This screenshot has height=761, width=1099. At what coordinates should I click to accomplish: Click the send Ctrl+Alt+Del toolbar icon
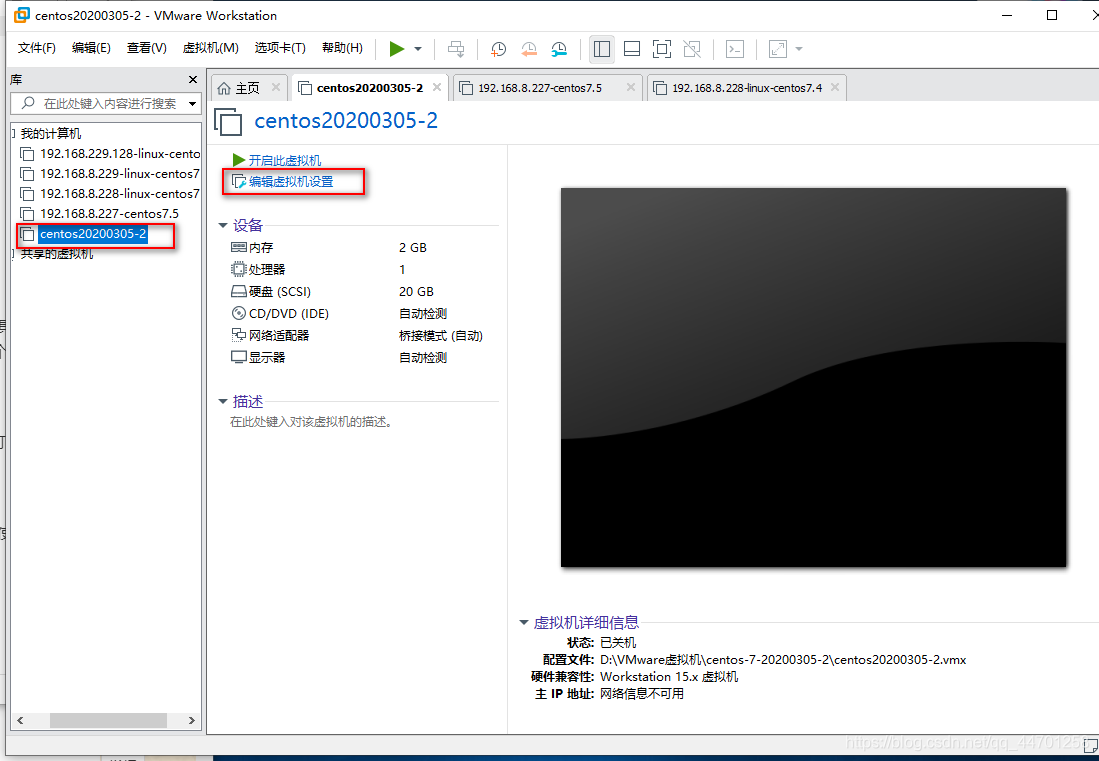pos(456,48)
